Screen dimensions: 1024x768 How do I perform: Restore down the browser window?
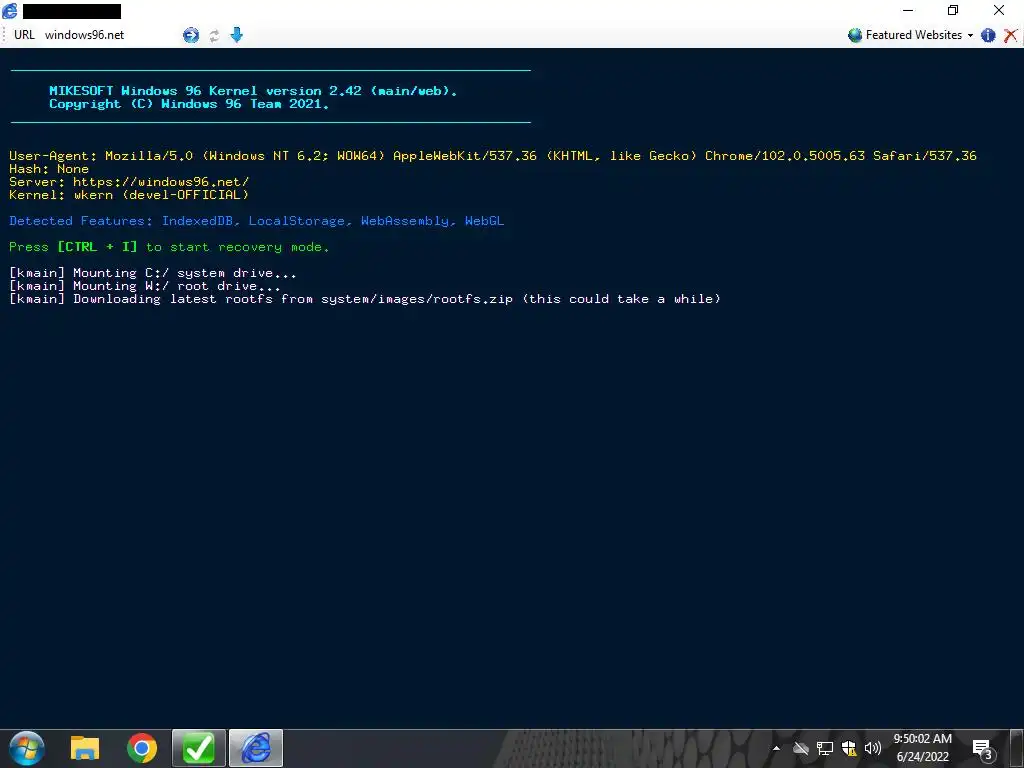click(x=953, y=10)
